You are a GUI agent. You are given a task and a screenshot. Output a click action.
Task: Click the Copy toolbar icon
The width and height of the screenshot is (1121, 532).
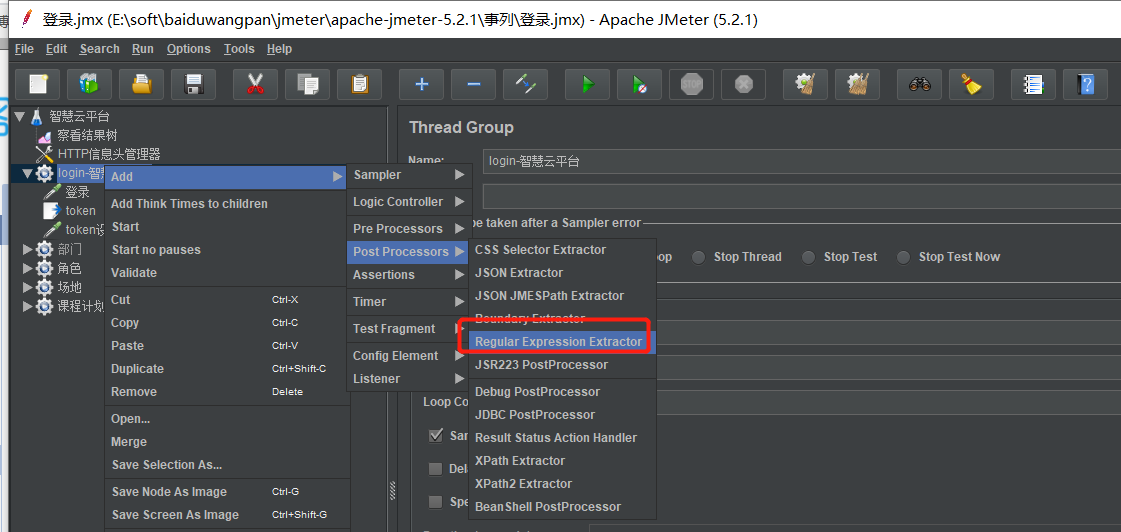[307, 84]
